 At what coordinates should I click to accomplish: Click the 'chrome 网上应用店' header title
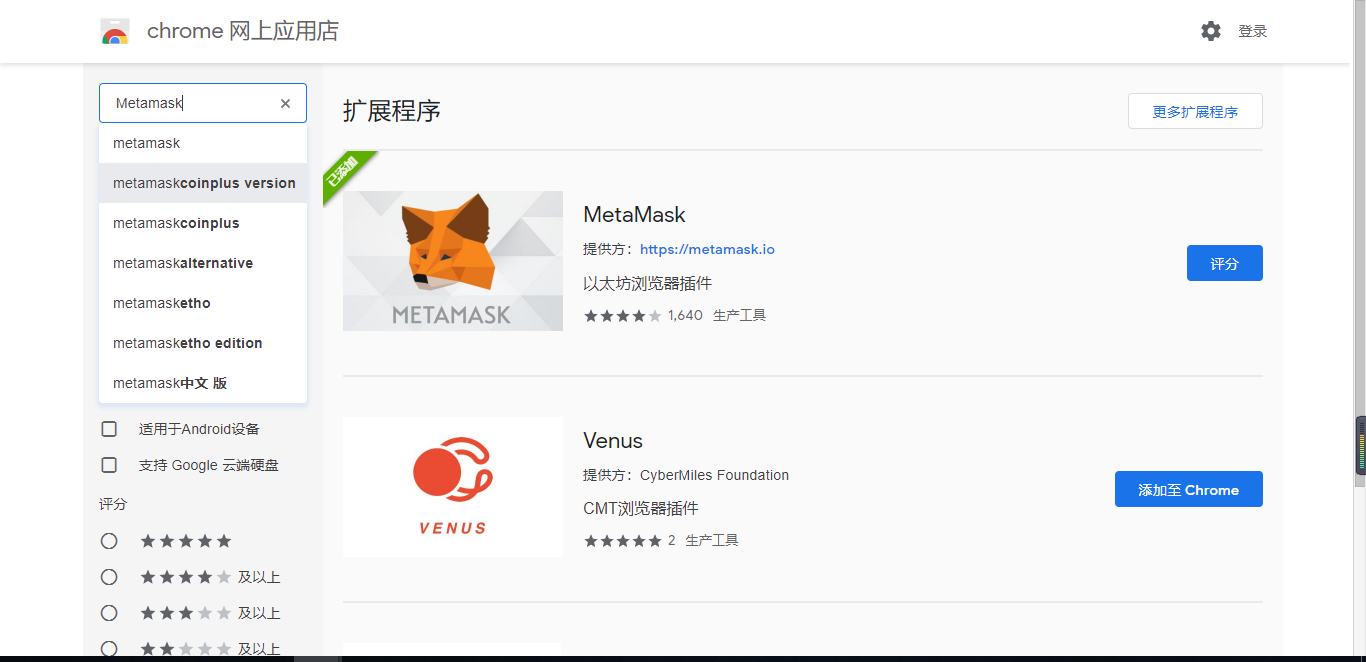click(243, 31)
